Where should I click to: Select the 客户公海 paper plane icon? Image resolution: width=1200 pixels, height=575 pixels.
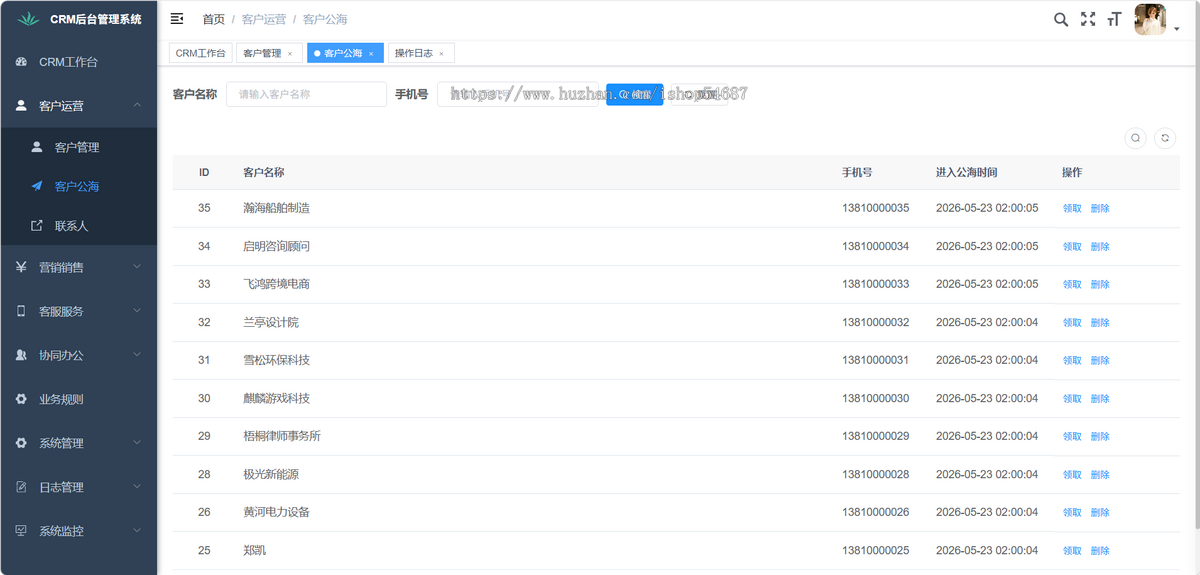click(x=37, y=186)
